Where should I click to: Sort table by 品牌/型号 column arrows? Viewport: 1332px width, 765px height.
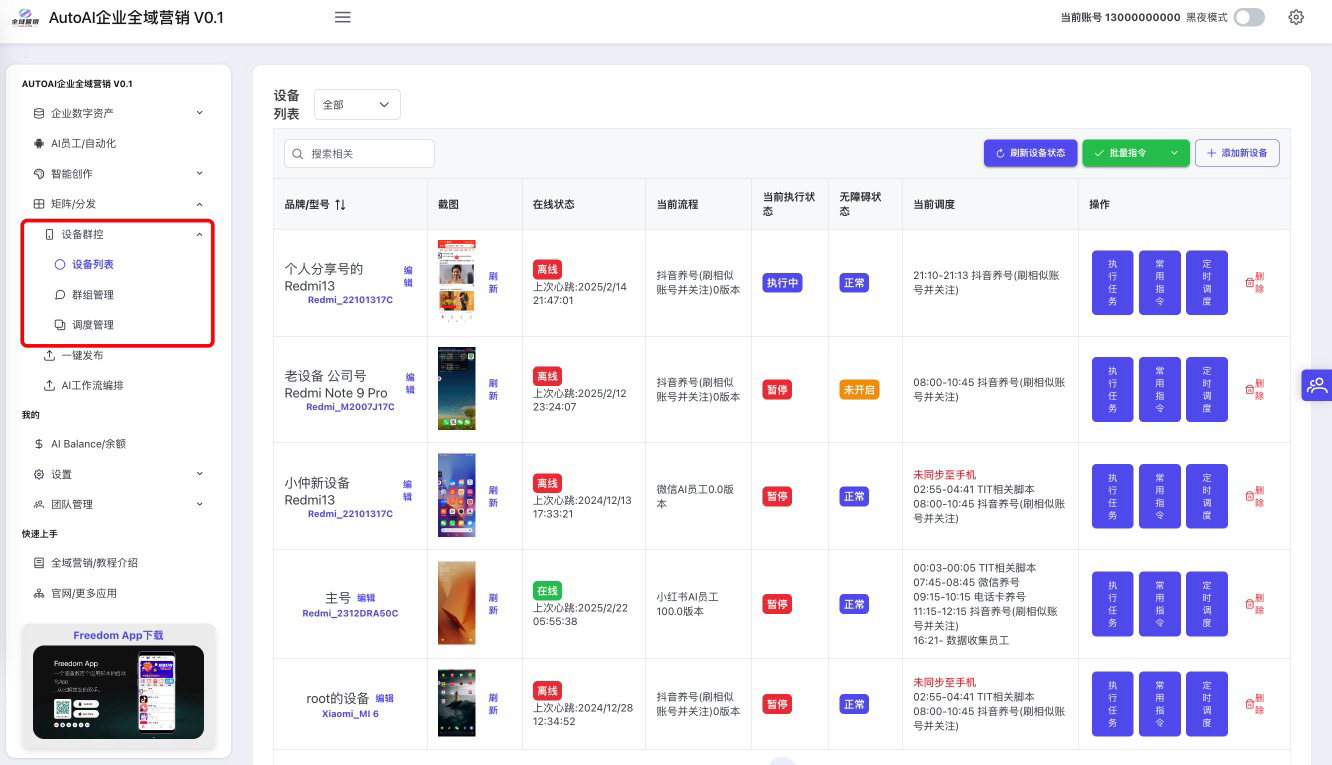tap(340, 204)
